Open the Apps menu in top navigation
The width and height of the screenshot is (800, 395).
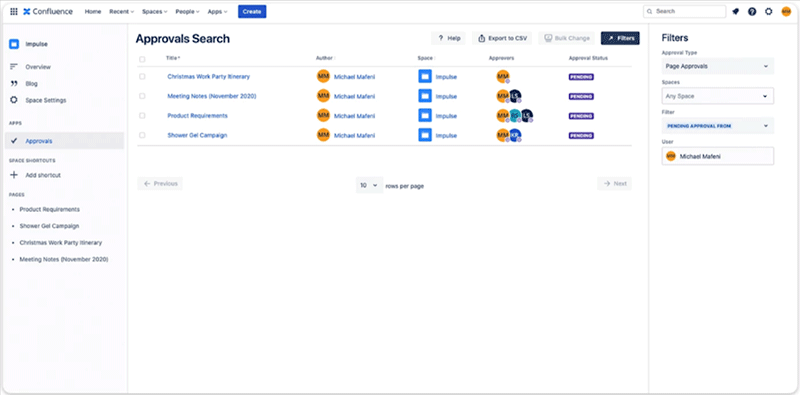pyautogui.click(x=217, y=12)
